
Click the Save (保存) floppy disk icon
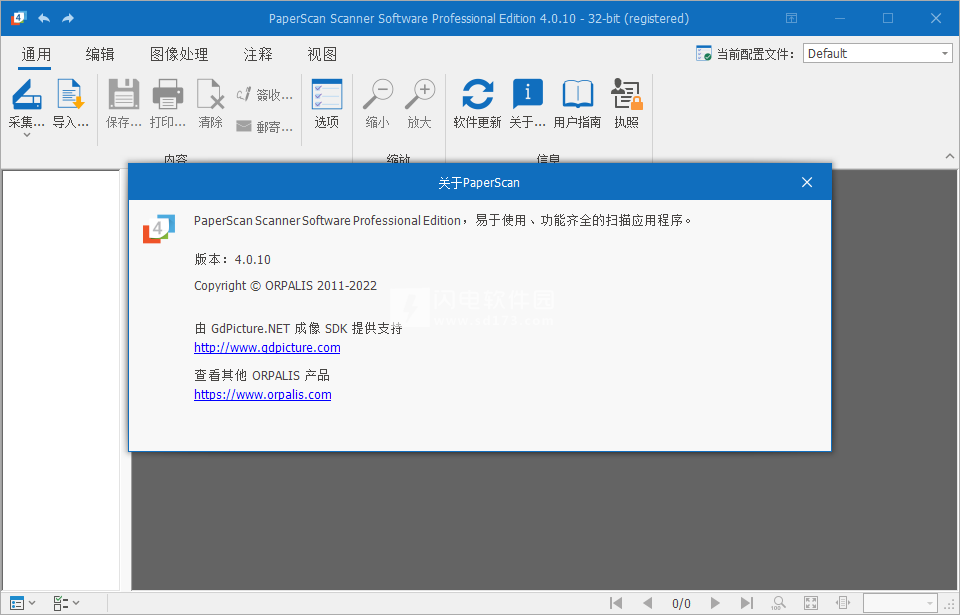[124, 95]
